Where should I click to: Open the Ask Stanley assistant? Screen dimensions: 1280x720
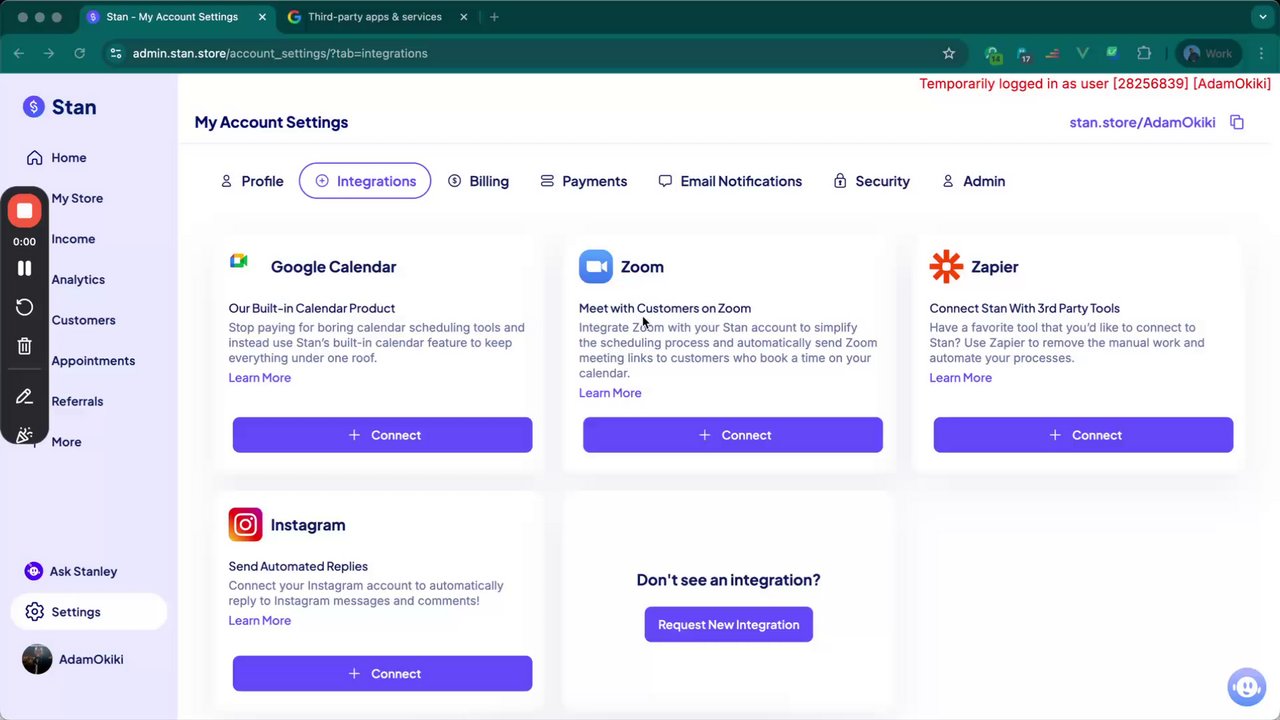(x=70, y=571)
